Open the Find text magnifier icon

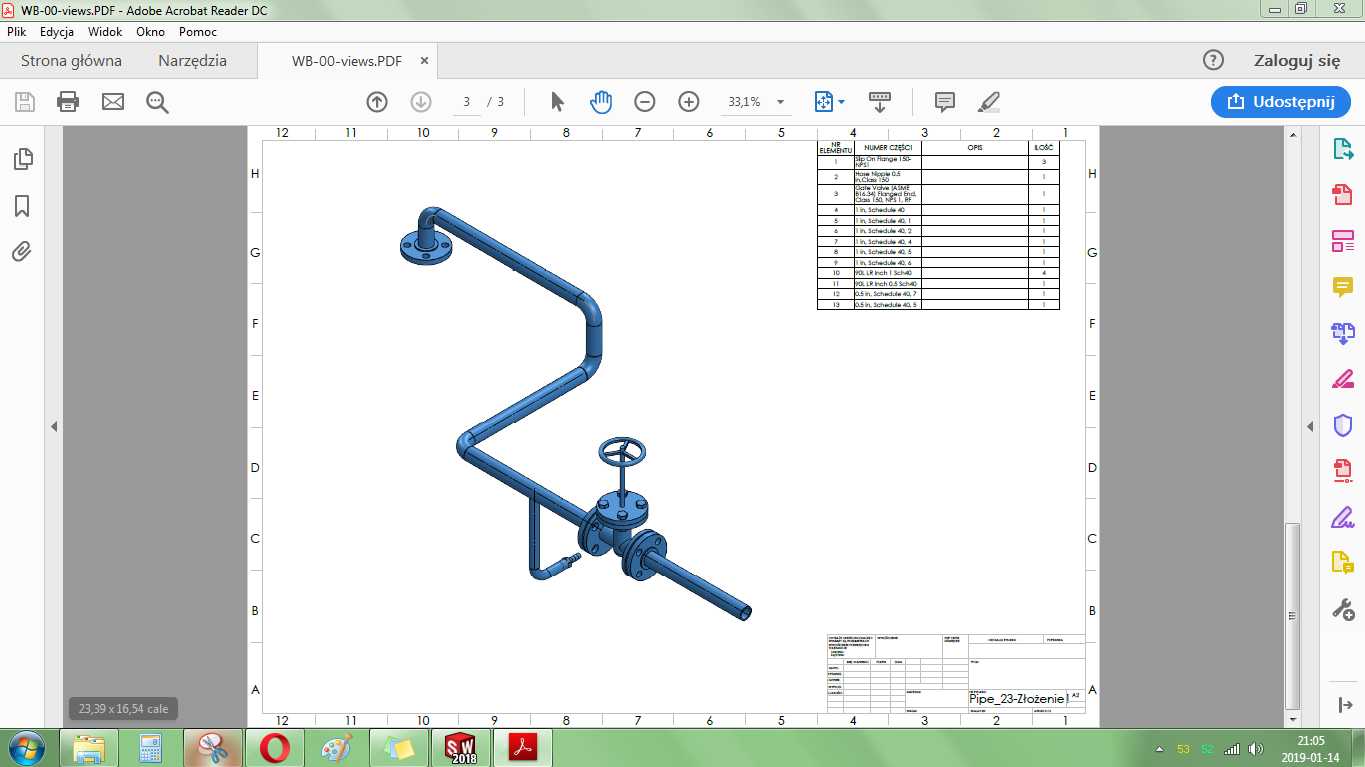(x=157, y=101)
